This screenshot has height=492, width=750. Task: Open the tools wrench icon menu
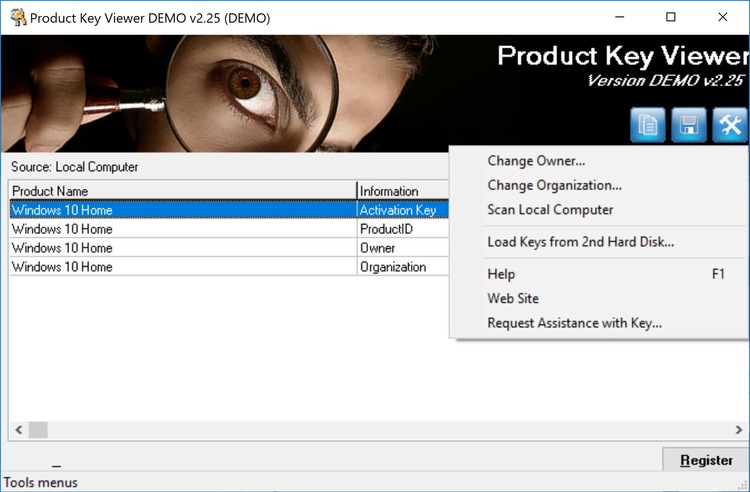tap(730, 125)
